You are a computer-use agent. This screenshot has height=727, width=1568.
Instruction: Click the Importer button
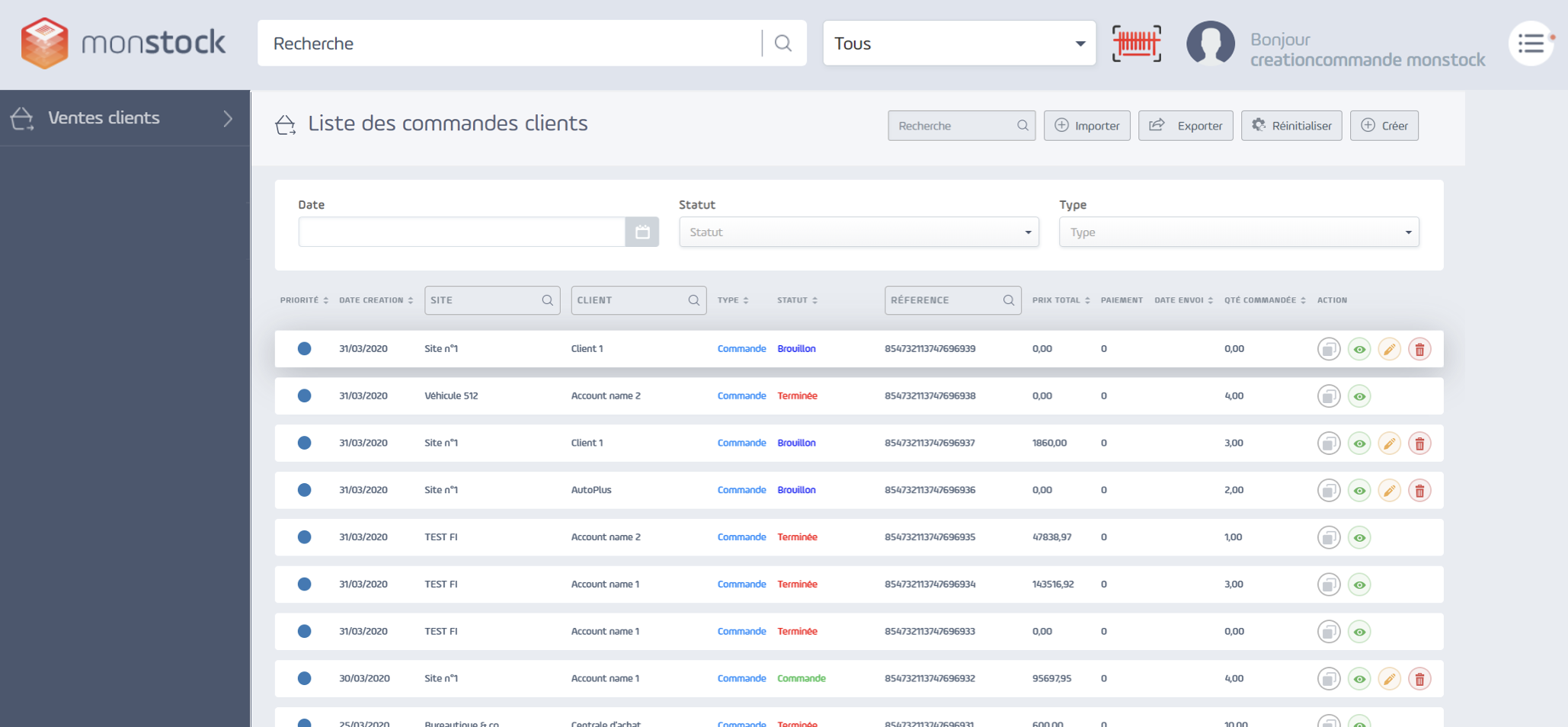[x=1086, y=126]
